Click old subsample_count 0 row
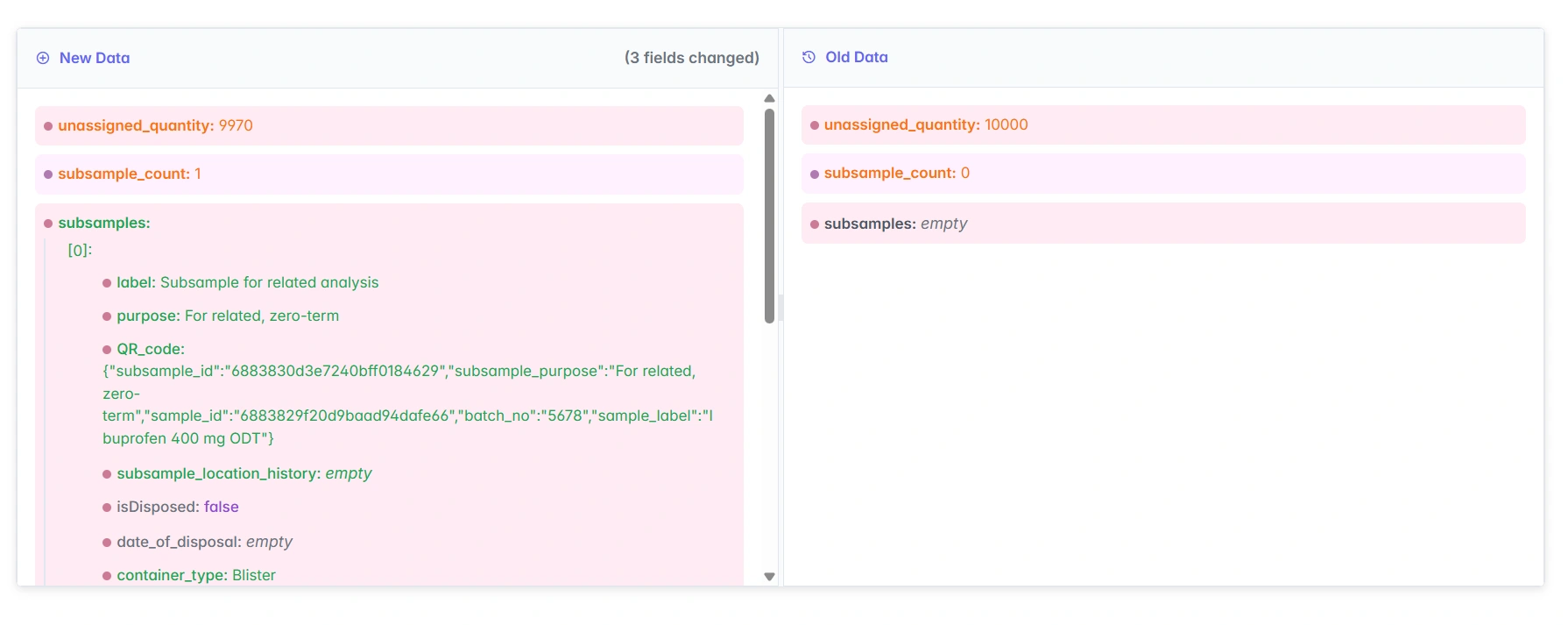Screen dimensions: 1568x625 pyautogui.click(x=1162, y=174)
